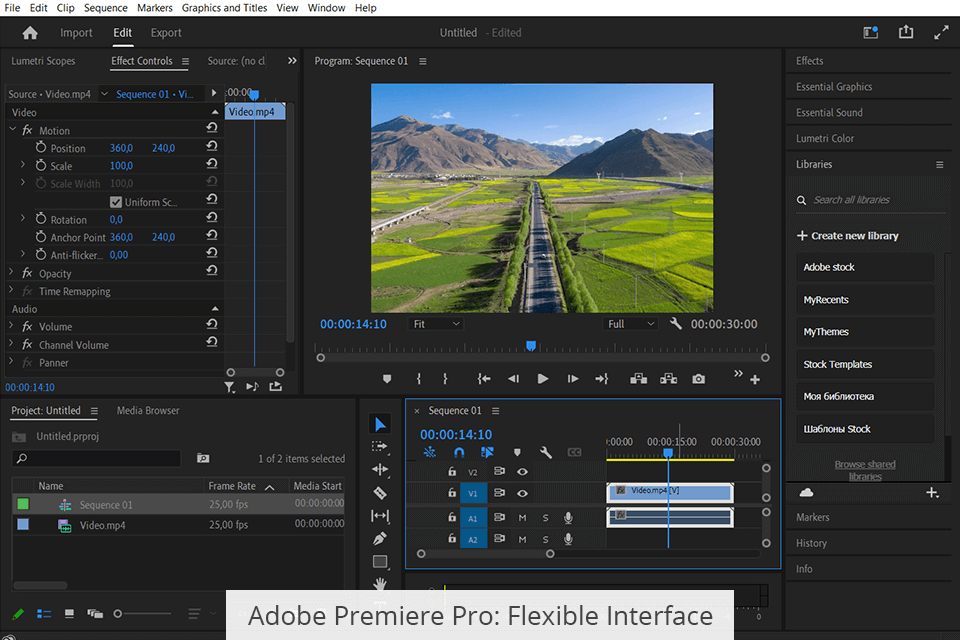
Task: Switch to the Media Browser tab
Action: (x=148, y=410)
